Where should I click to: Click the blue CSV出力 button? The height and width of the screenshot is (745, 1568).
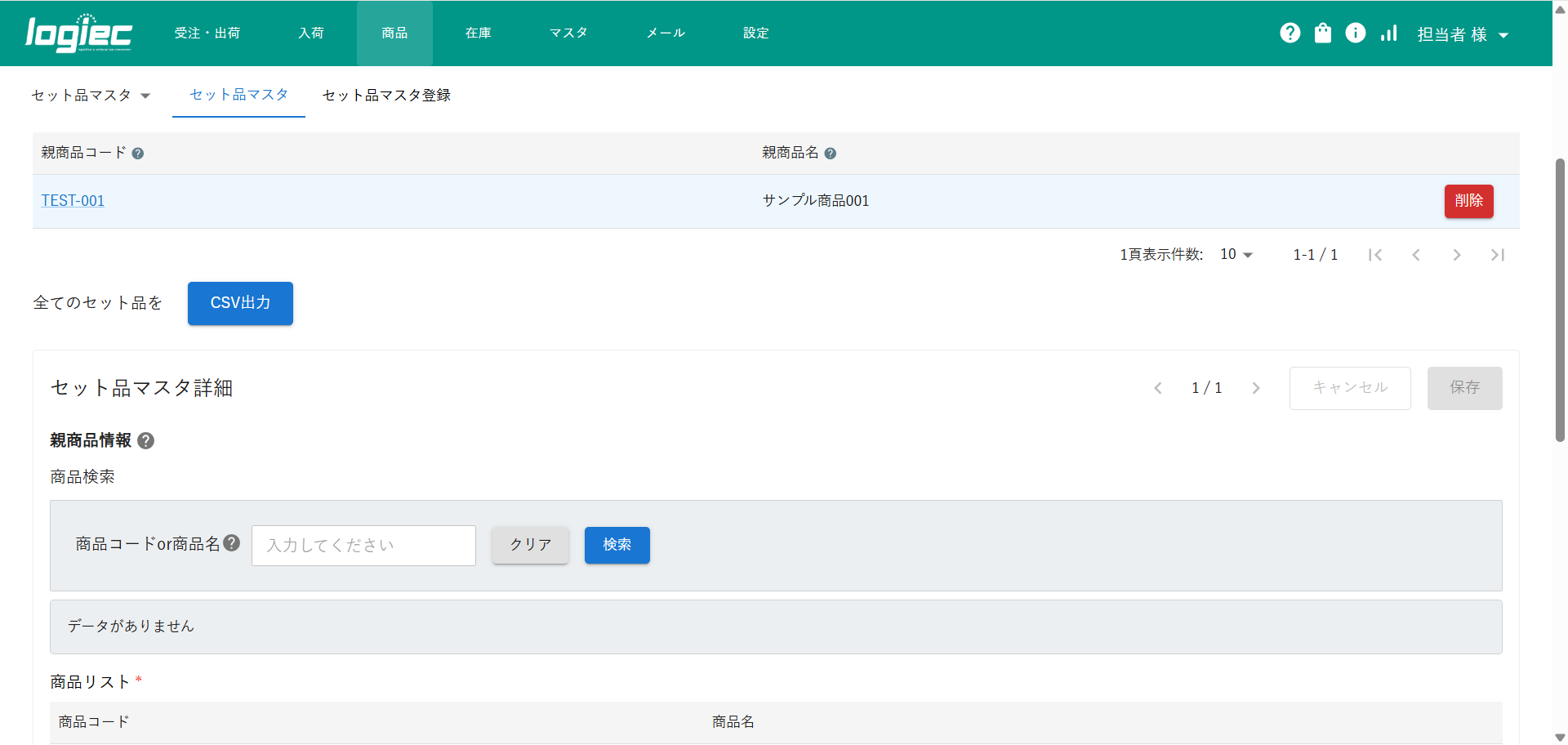240,303
